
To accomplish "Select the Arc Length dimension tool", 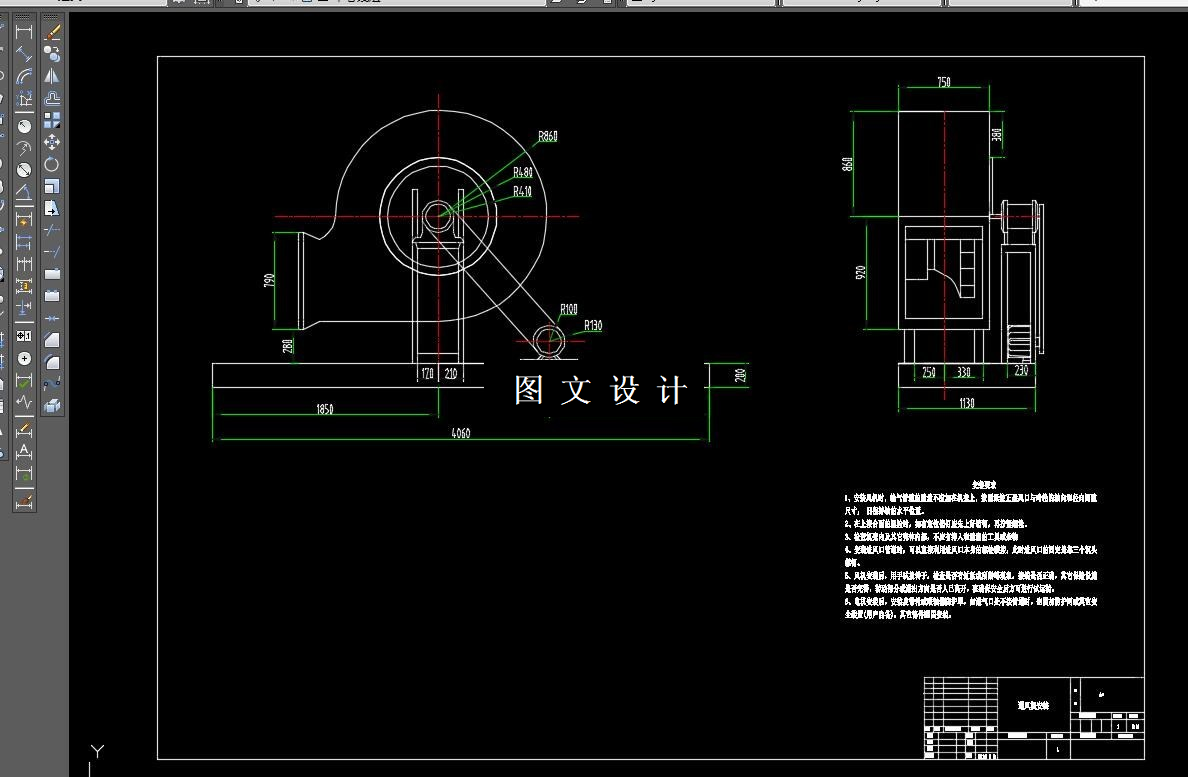I will (x=24, y=76).
